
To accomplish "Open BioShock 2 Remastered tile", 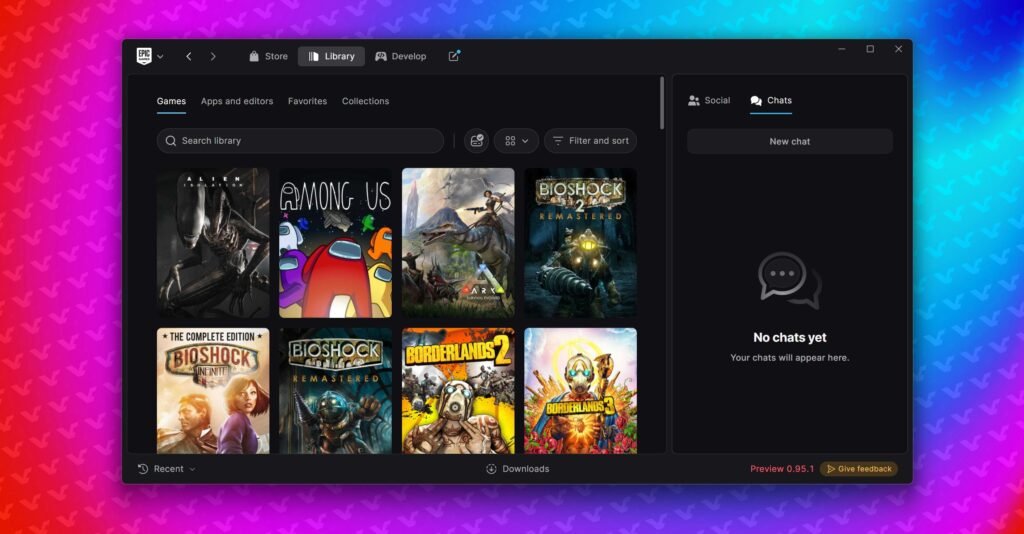I will coord(581,243).
